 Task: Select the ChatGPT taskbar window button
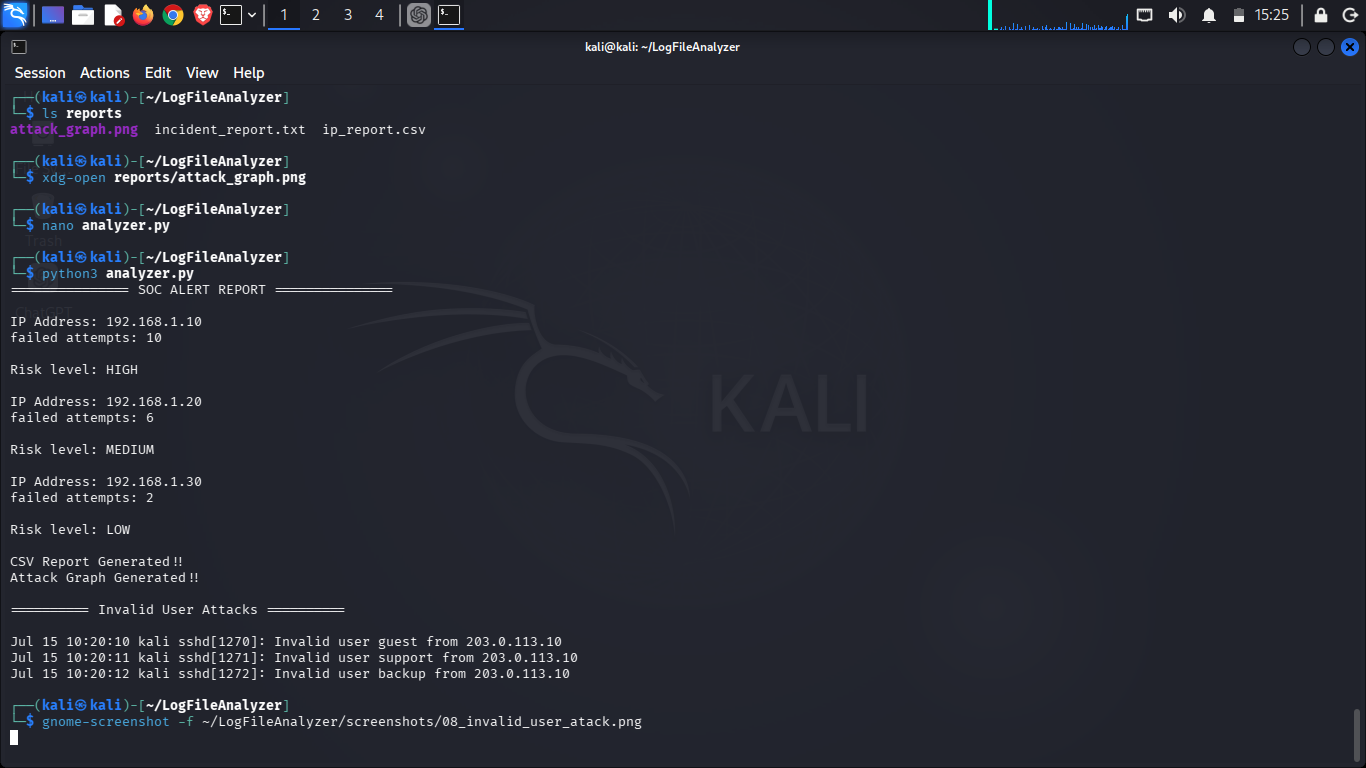(419, 15)
